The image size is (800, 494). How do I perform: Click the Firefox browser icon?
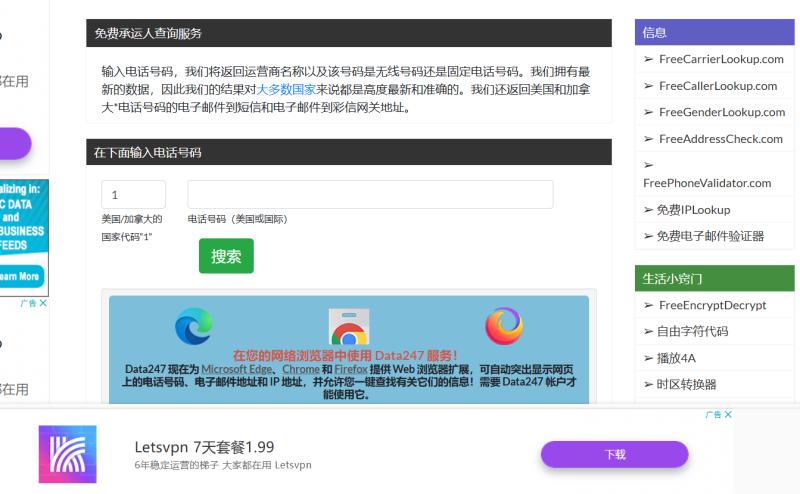pos(504,326)
